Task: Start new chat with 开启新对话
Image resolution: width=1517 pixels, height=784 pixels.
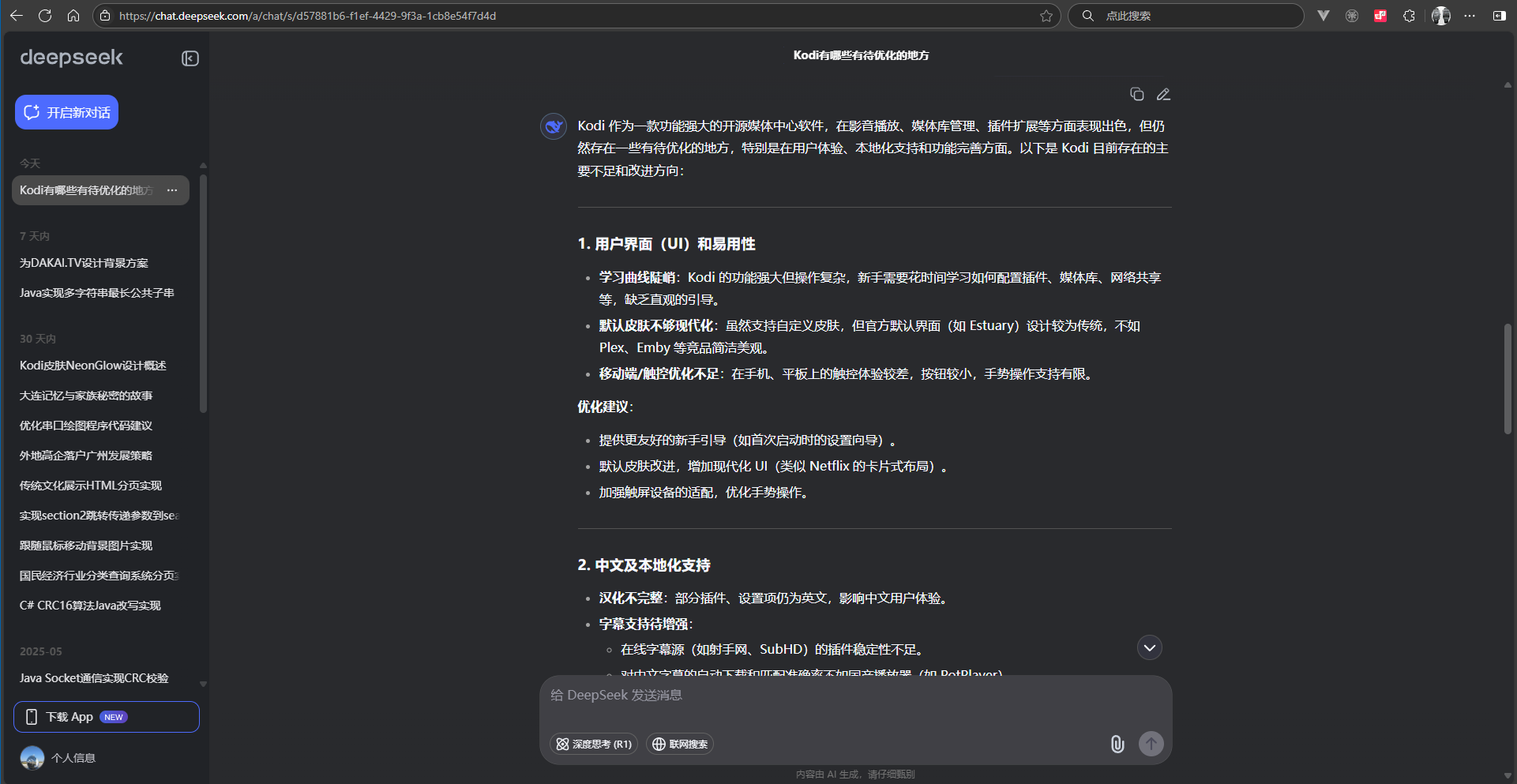Action: pyautogui.click(x=66, y=112)
